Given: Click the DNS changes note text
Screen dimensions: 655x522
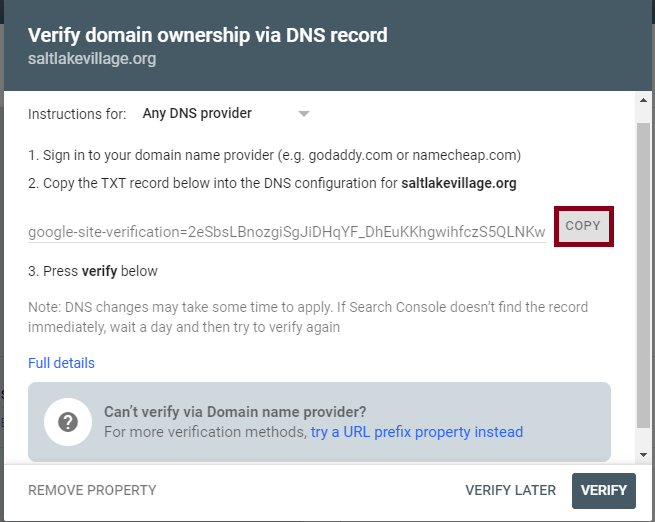Looking at the screenshot, I should tap(308, 317).
